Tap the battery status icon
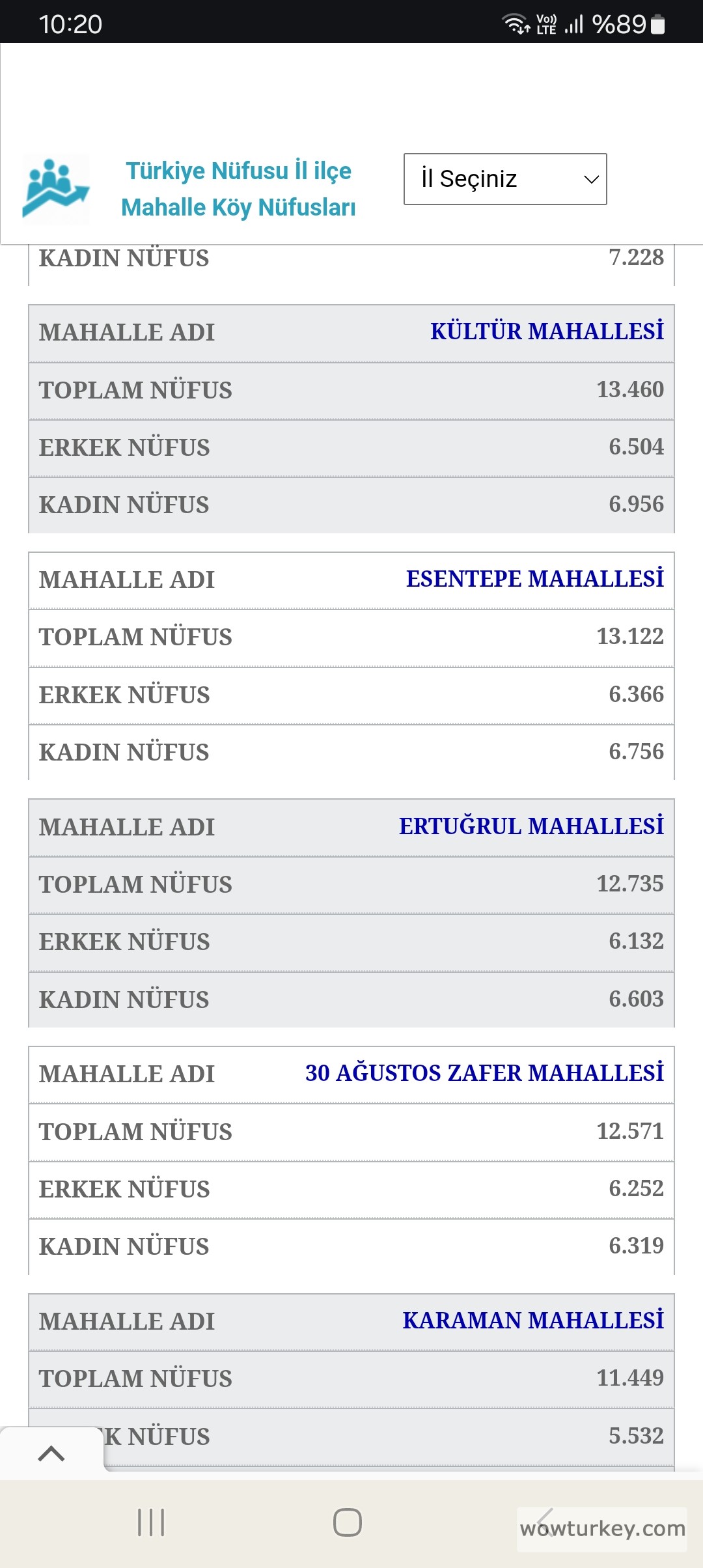This screenshot has height=1568, width=703. (658, 25)
